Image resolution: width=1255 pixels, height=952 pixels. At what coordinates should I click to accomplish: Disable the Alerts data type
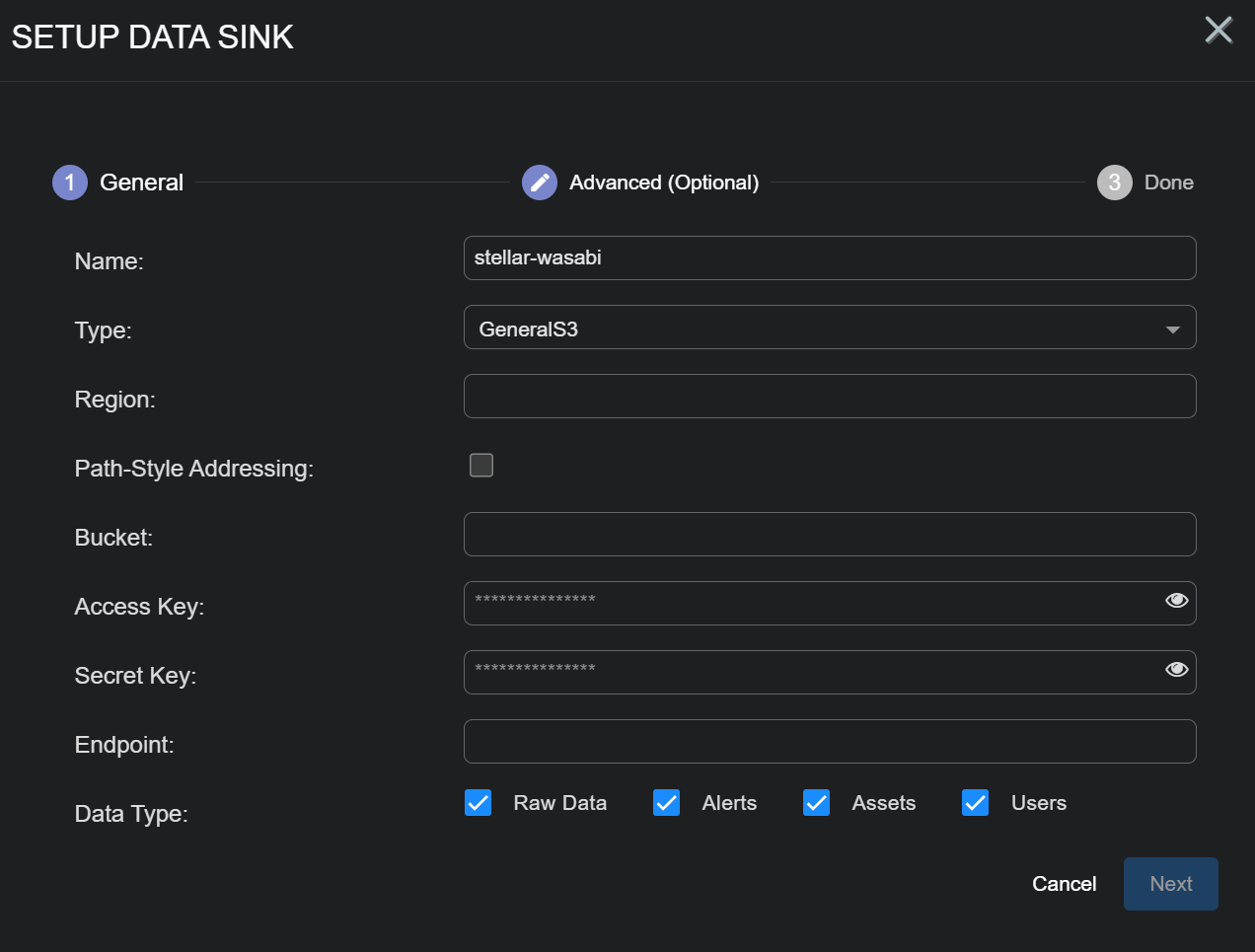[x=667, y=803]
